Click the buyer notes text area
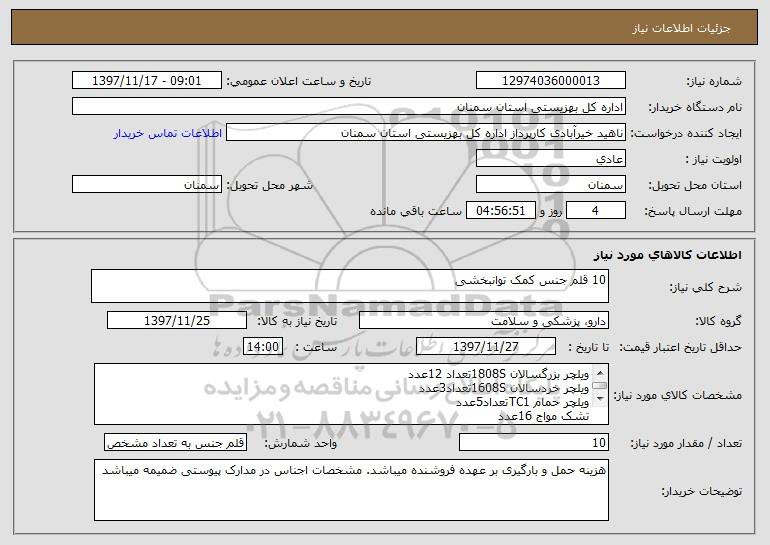 [351, 490]
